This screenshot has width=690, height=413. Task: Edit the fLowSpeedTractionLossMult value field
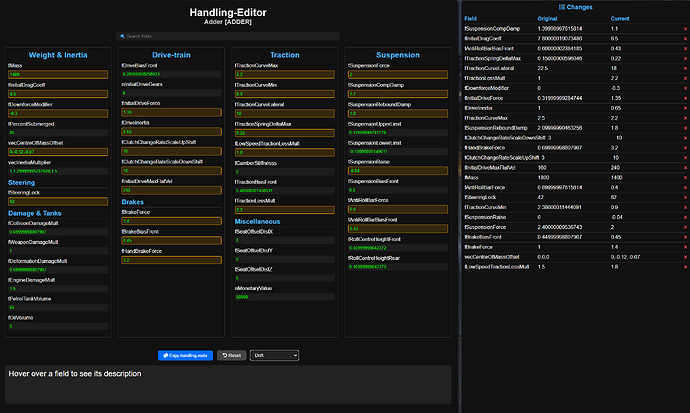[x=284, y=153]
